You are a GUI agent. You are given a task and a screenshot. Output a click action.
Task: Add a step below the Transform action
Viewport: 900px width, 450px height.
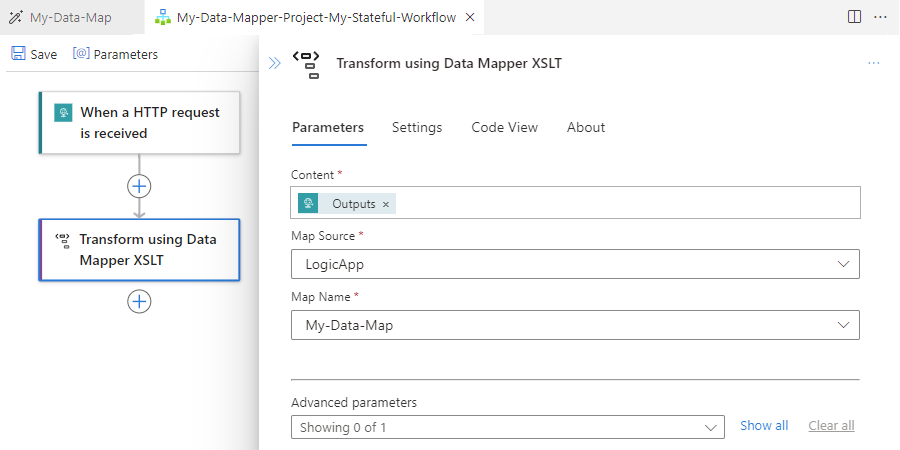click(x=139, y=301)
